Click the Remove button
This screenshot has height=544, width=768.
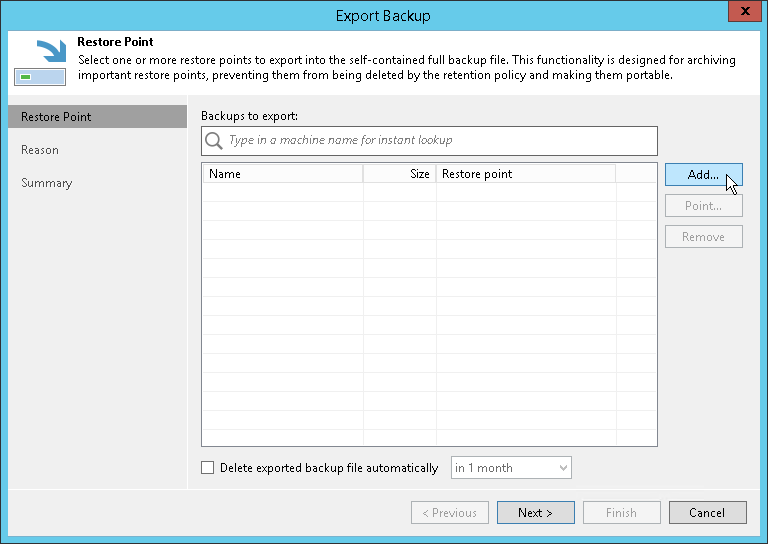(x=703, y=237)
